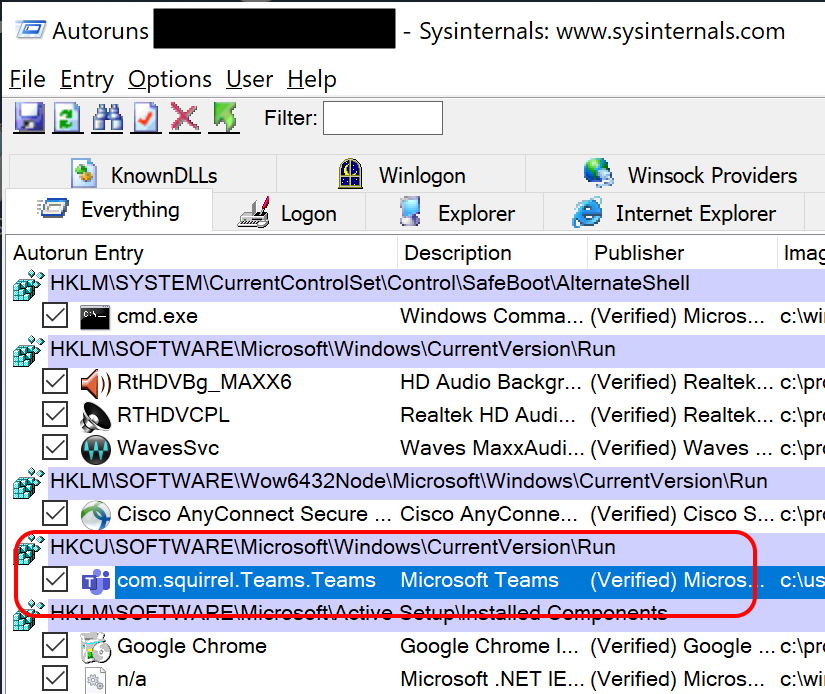Click the RtHDVBg_MAXX6 speaker icon
825x694 pixels.
click(95, 383)
